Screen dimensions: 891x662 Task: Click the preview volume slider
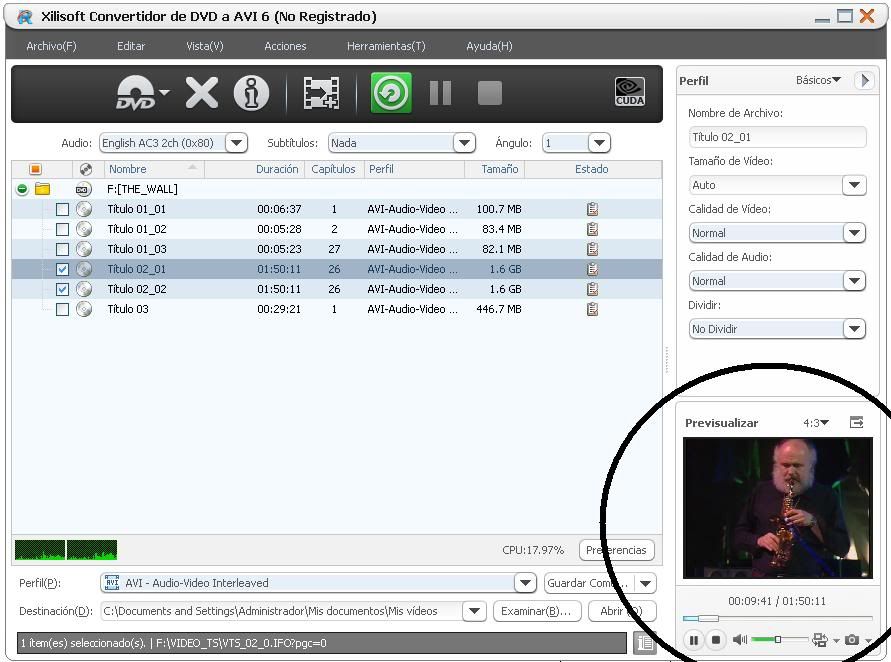(x=779, y=640)
